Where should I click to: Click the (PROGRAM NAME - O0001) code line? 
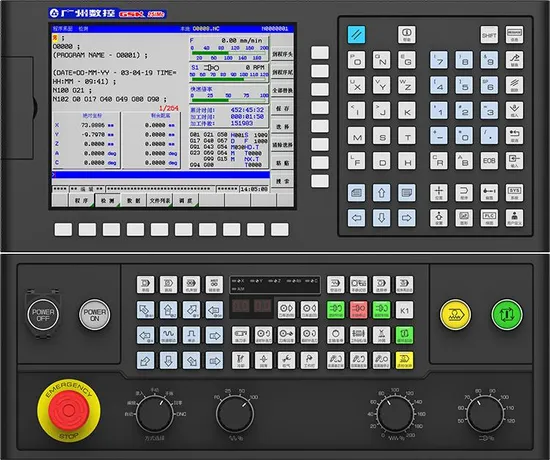[100, 55]
